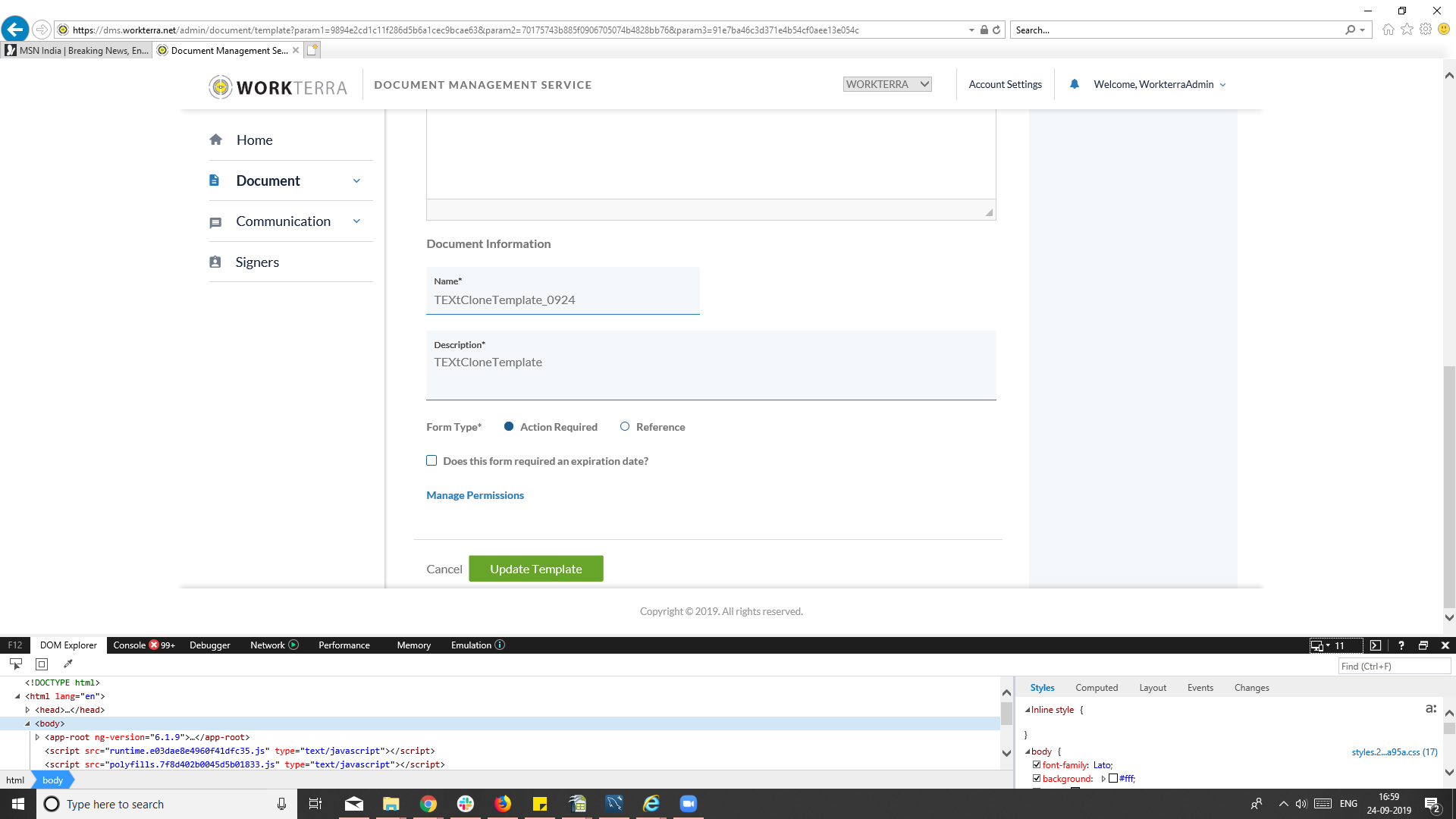Click the Communication speech bubble icon

(x=215, y=221)
